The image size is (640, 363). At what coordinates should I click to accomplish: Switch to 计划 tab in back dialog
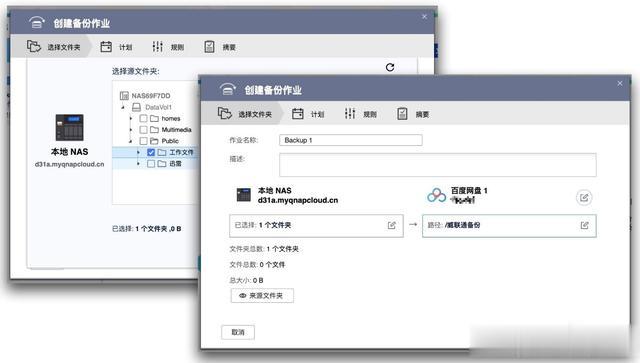(116, 47)
